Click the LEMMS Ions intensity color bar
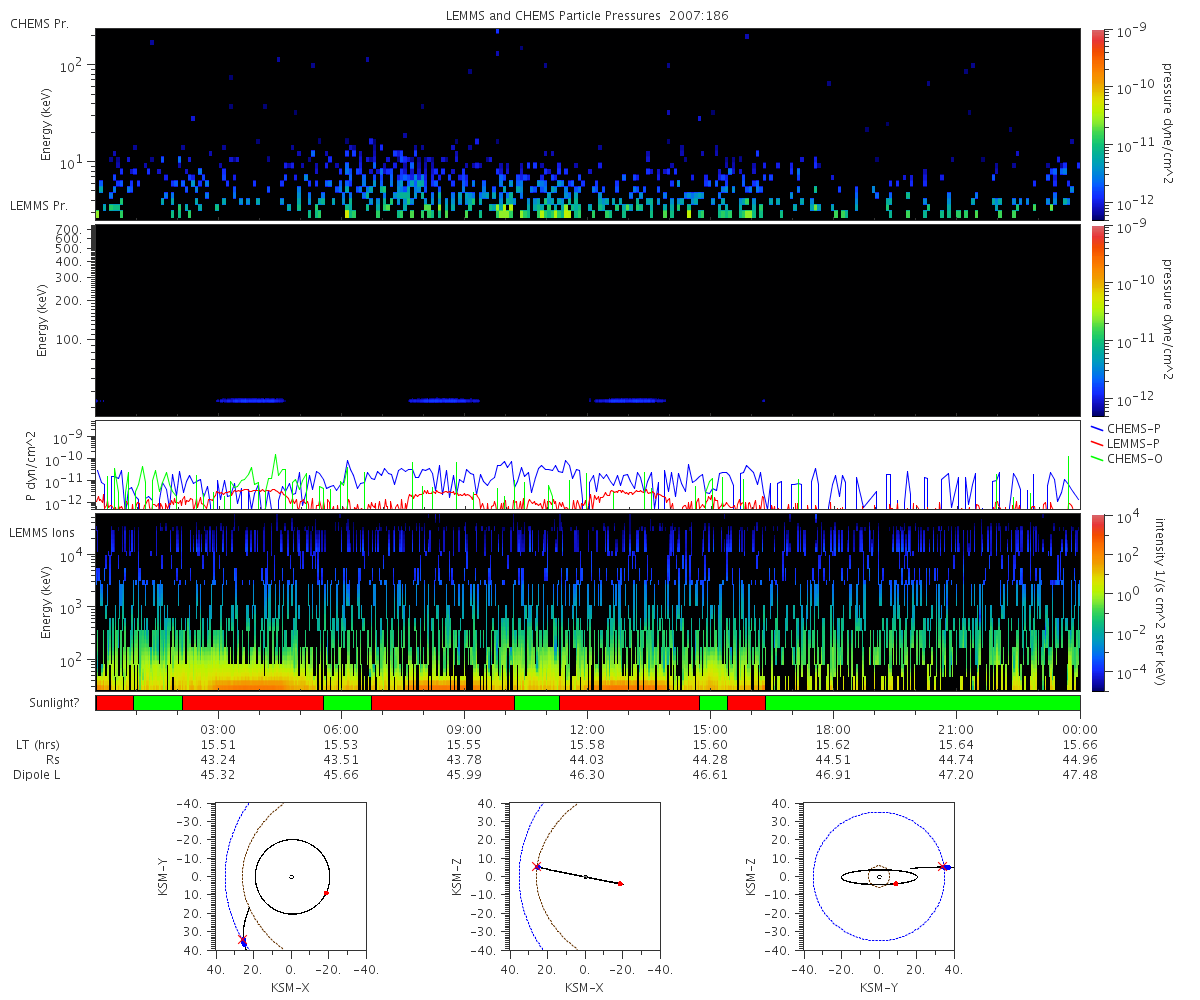The height and width of the screenshot is (1000, 1200). [1097, 602]
